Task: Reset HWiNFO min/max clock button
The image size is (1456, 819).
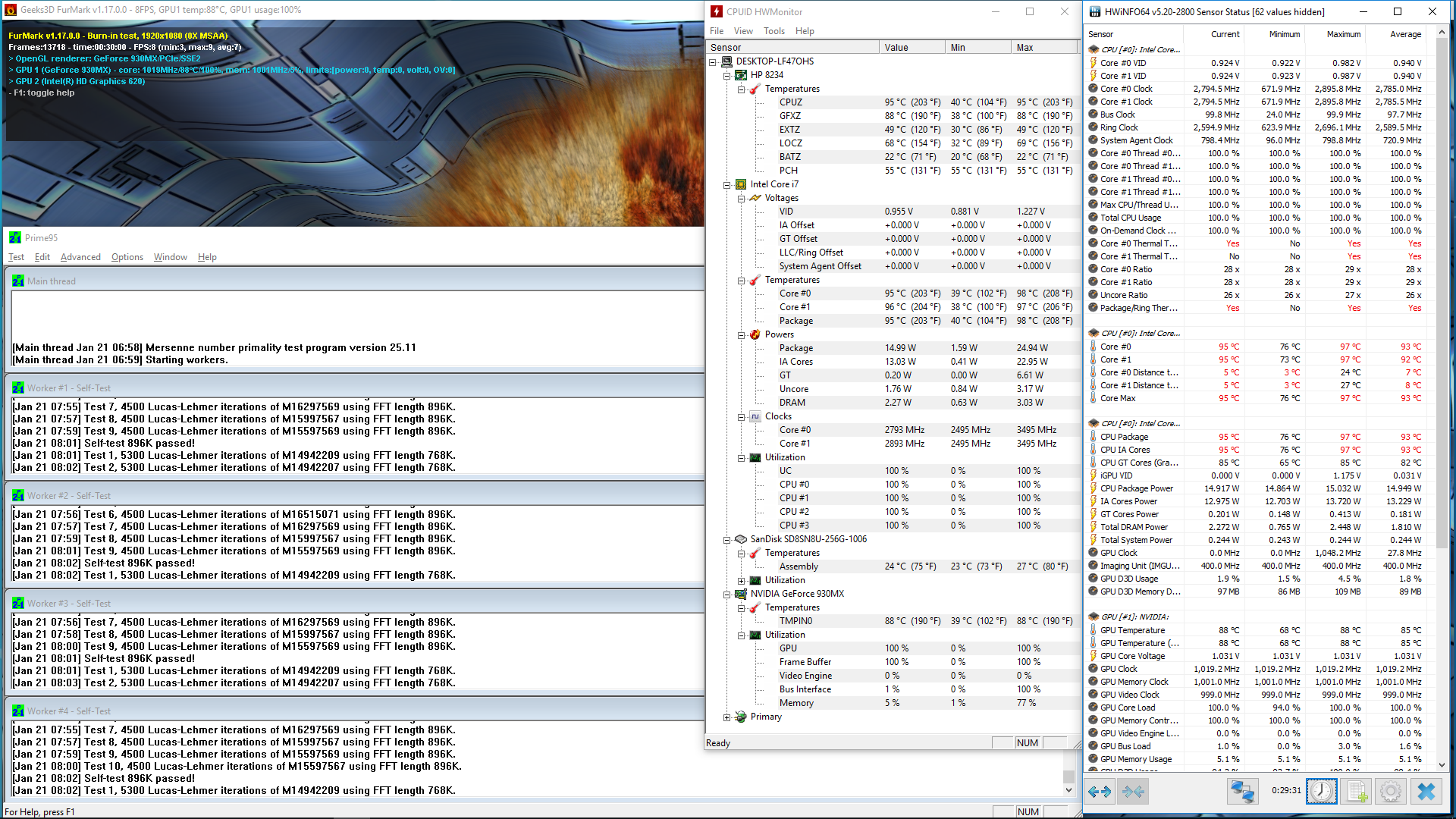Action: point(1322,792)
